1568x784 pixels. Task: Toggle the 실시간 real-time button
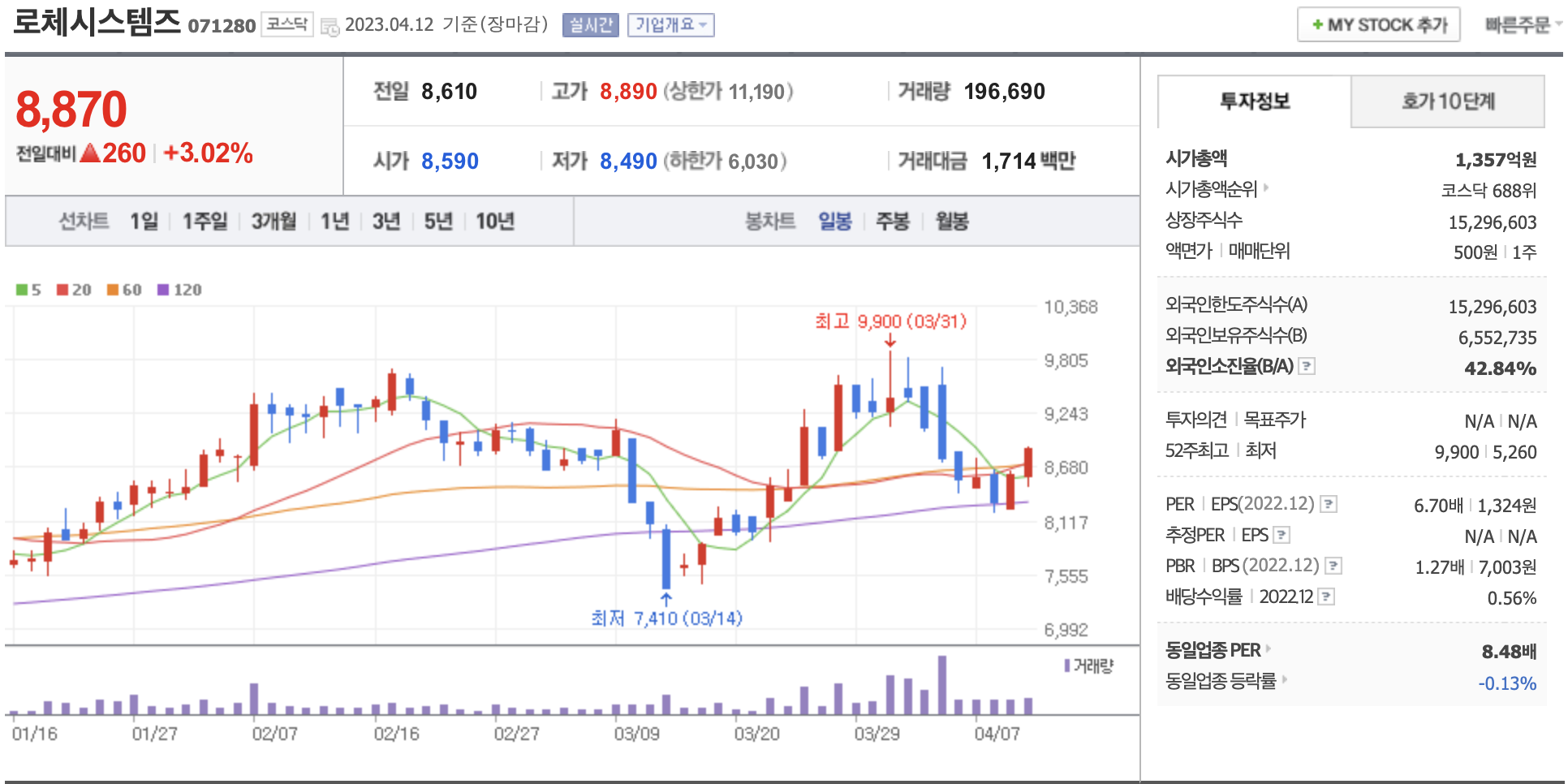[x=590, y=25]
